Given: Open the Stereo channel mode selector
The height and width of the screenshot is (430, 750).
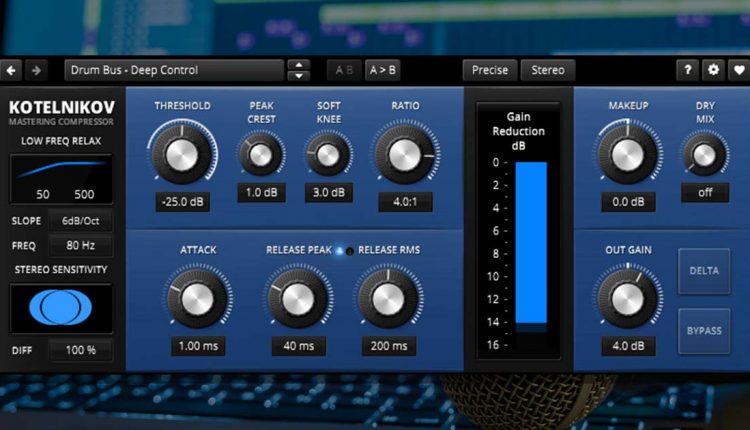Looking at the screenshot, I should tap(548, 70).
